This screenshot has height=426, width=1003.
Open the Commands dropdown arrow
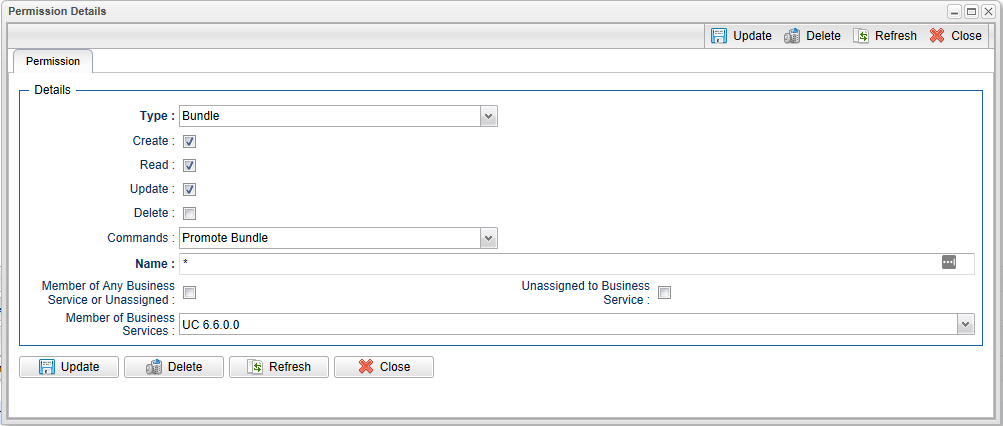[488, 238]
